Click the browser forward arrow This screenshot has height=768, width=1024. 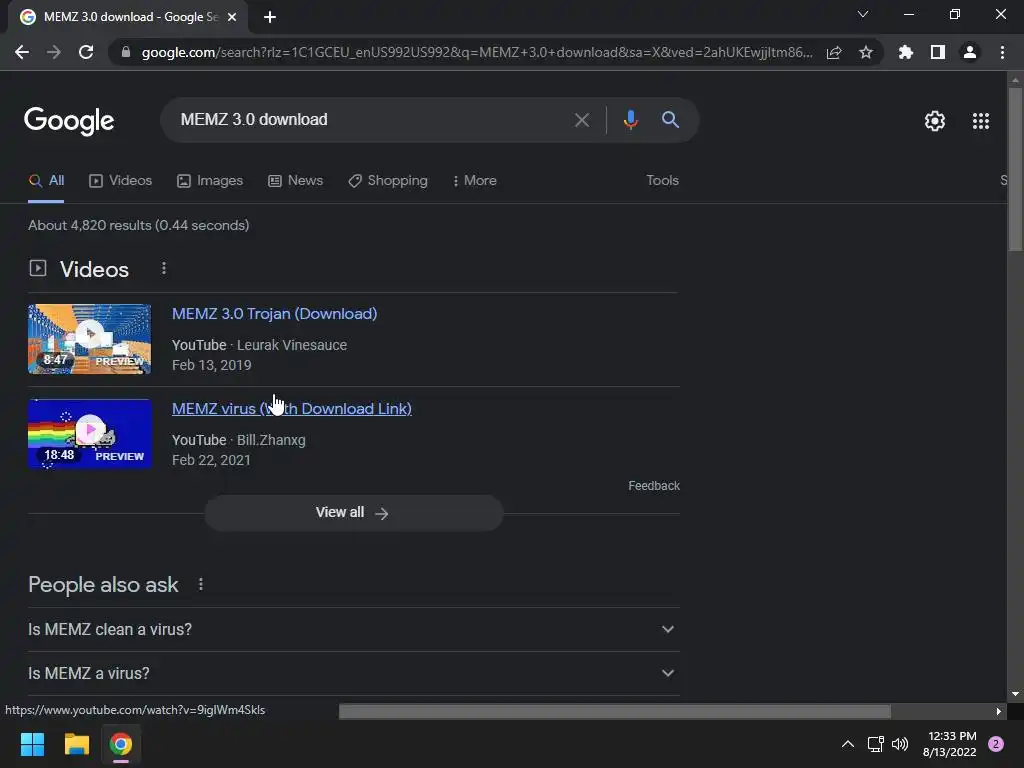[54, 52]
